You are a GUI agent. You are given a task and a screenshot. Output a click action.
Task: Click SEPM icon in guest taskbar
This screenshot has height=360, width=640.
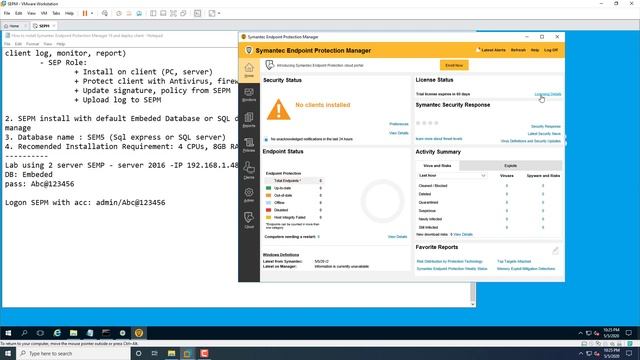tap(139, 333)
